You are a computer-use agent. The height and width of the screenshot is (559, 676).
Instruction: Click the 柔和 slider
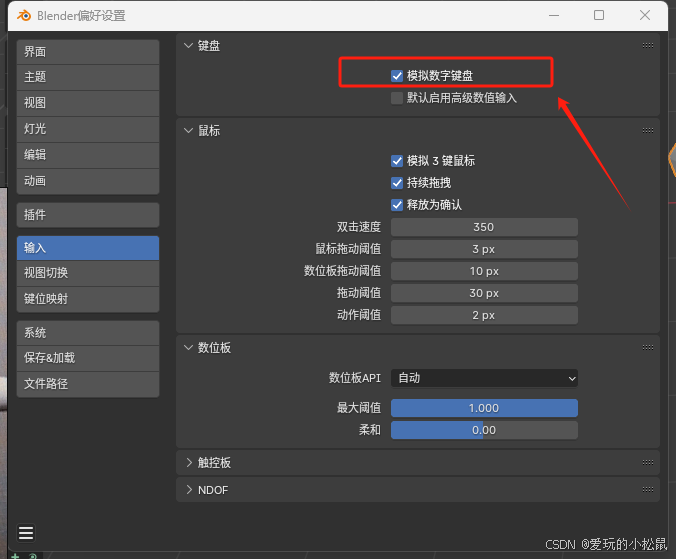point(484,430)
